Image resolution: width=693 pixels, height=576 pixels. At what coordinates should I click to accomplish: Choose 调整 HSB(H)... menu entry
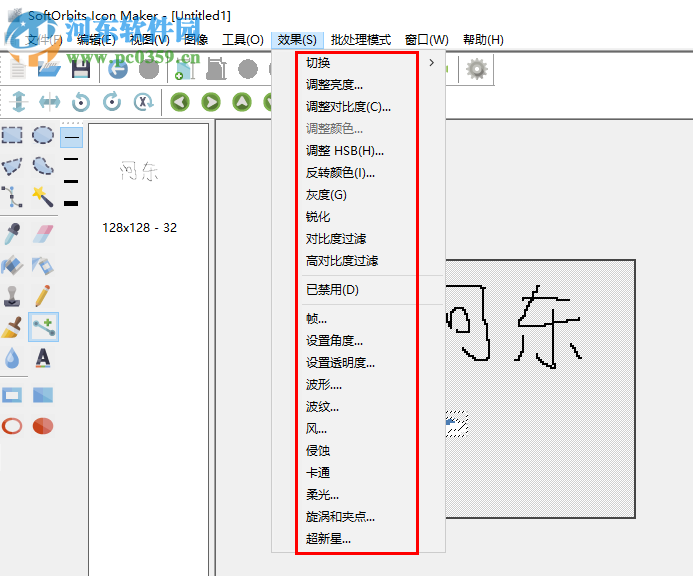[x=358, y=151]
